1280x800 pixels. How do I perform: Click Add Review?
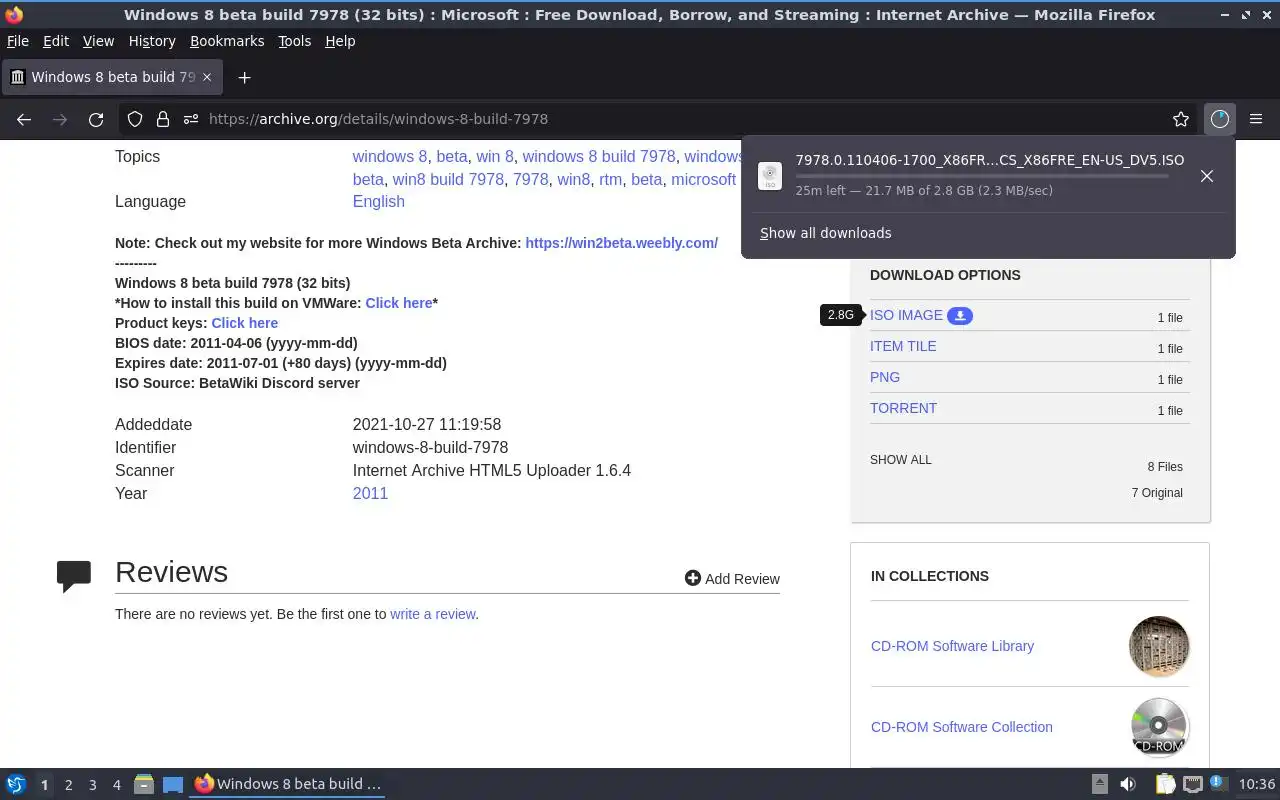point(732,578)
